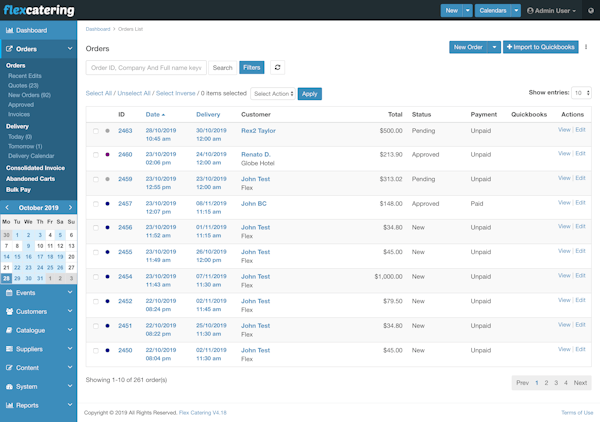Go to page 2 in pagination
Image resolution: width=600 pixels, height=422 pixels.
click(546, 383)
